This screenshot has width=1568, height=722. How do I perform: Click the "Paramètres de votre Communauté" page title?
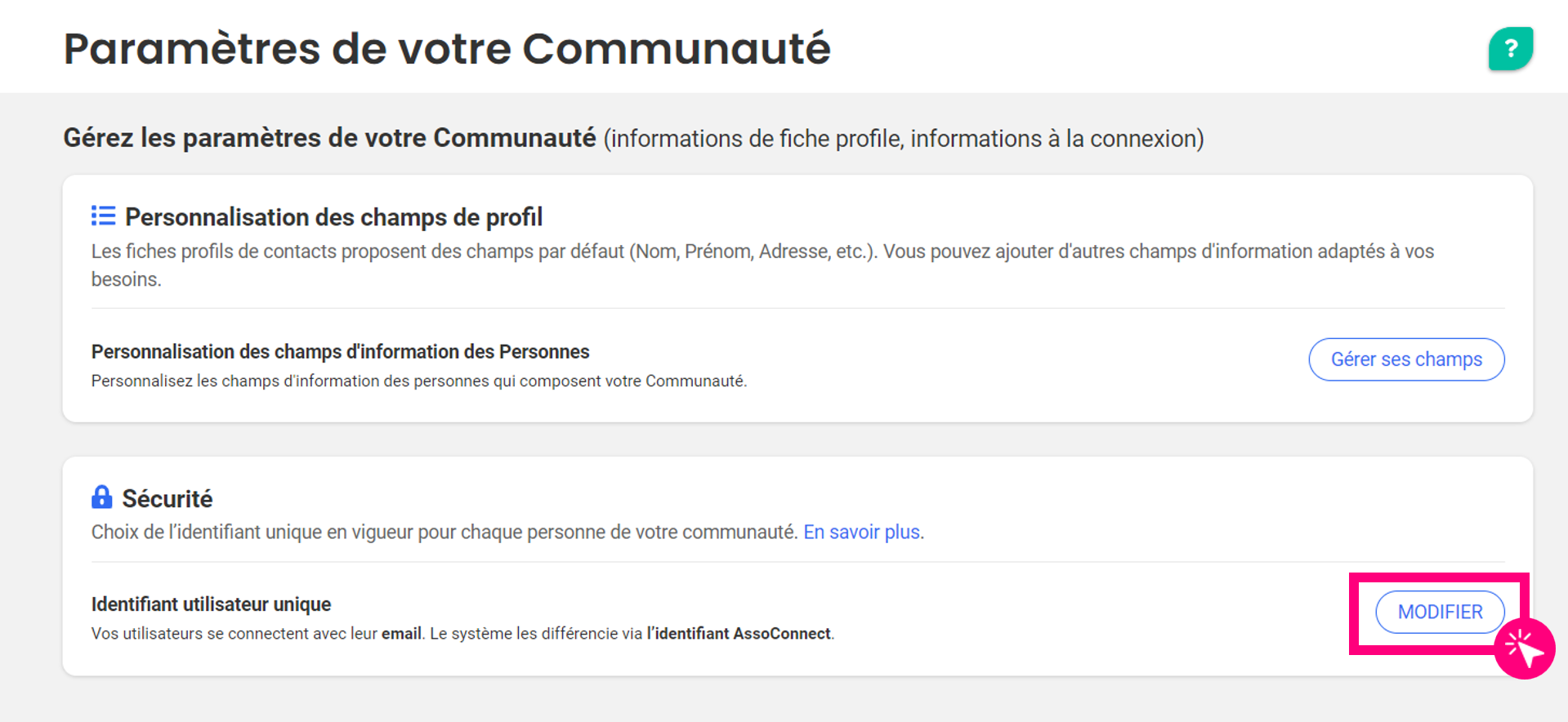tap(446, 49)
